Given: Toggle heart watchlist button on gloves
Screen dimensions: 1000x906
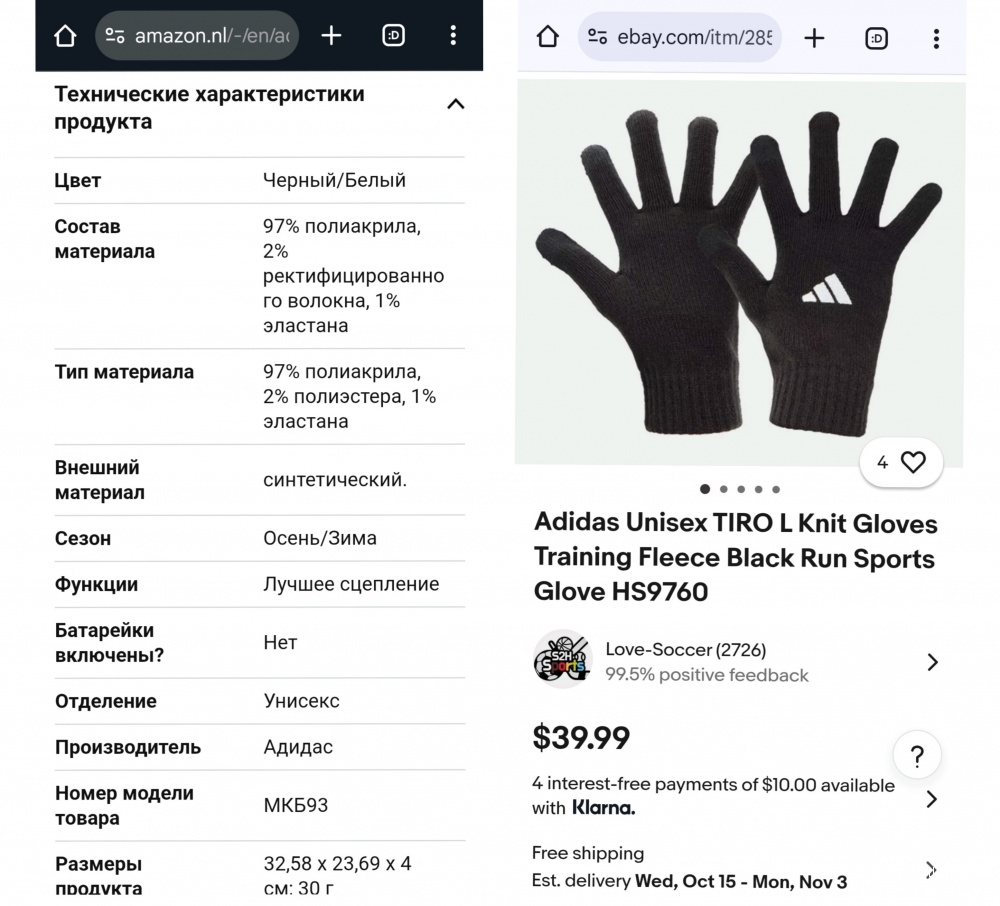Looking at the screenshot, I should pyautogui.click(x=913, y=462).
